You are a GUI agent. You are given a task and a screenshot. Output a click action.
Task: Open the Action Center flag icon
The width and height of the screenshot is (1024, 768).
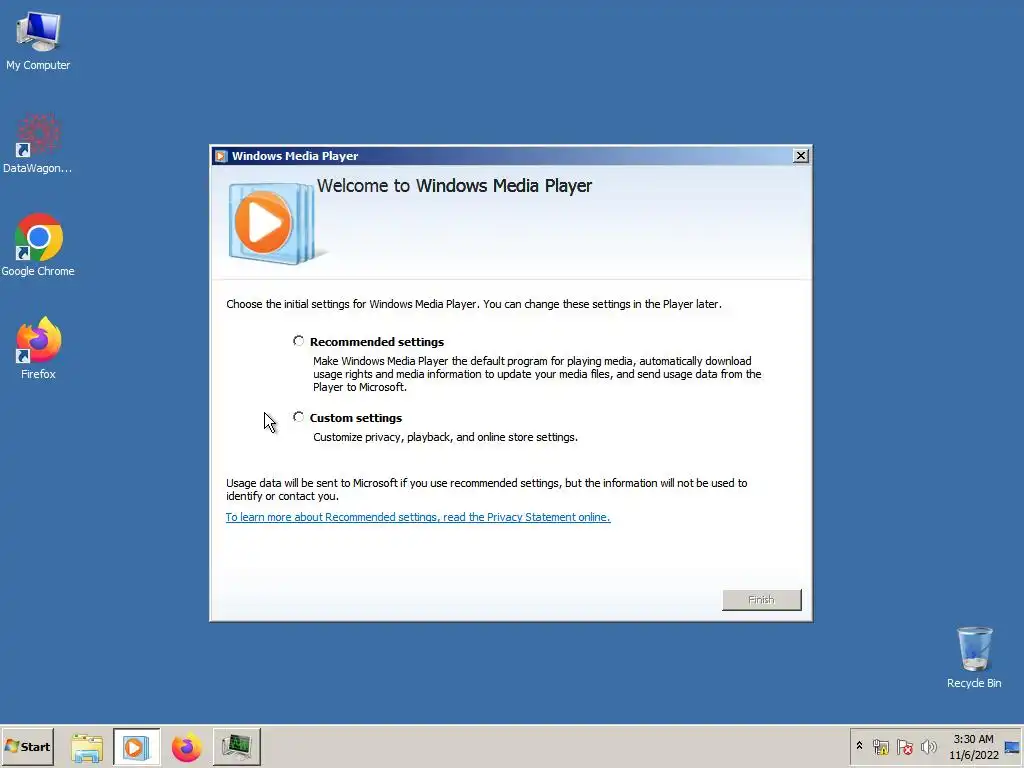[904, 746]
